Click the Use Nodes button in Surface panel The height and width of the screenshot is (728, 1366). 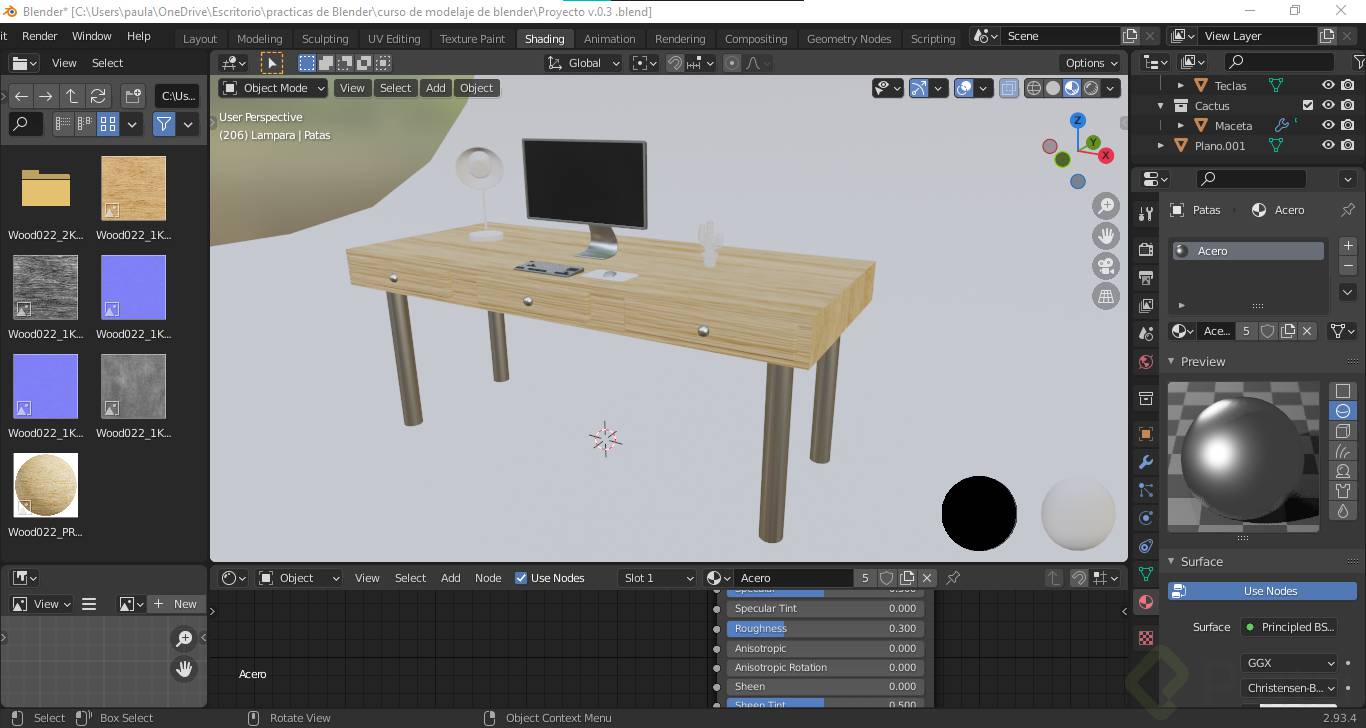(x=1262, y=591)
